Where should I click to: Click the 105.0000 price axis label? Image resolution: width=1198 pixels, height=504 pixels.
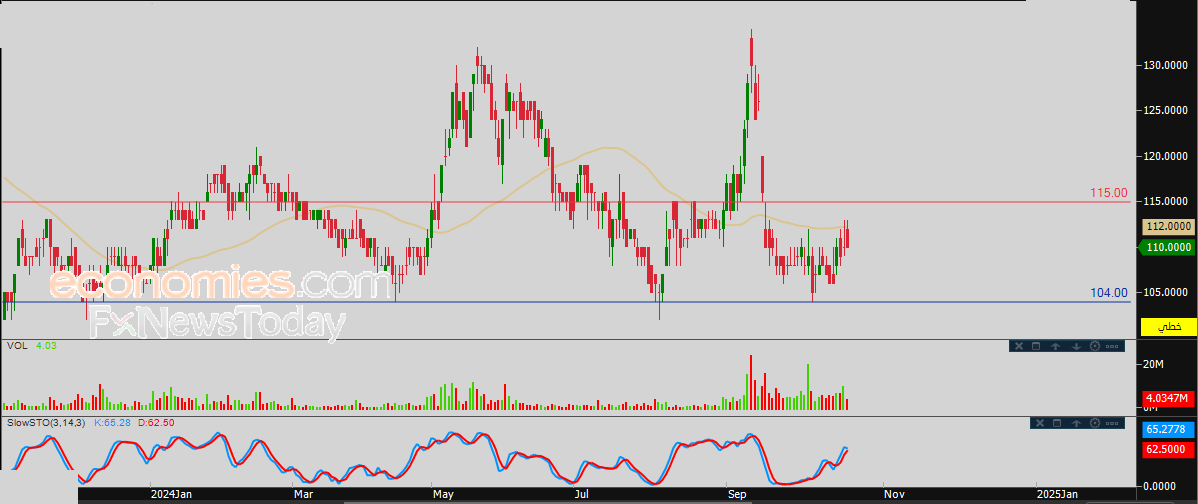coord(1167,292)
